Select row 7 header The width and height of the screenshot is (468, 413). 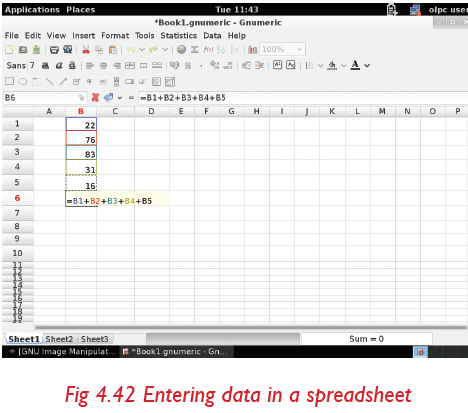(17, 213)
